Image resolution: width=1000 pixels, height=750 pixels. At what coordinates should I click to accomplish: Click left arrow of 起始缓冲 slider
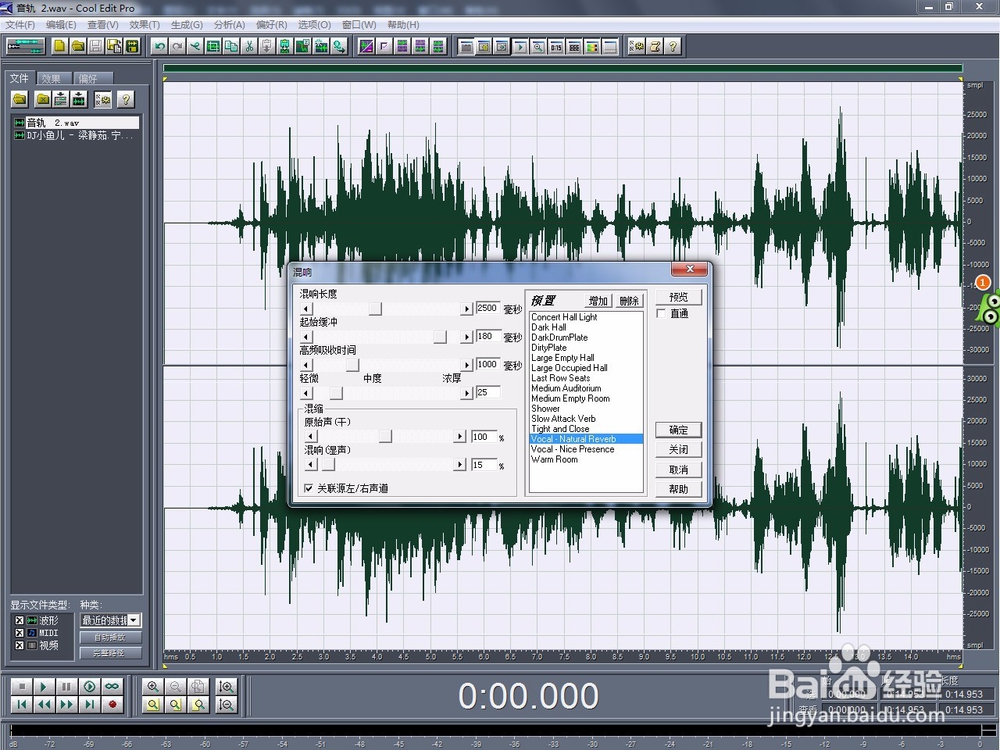307,337
